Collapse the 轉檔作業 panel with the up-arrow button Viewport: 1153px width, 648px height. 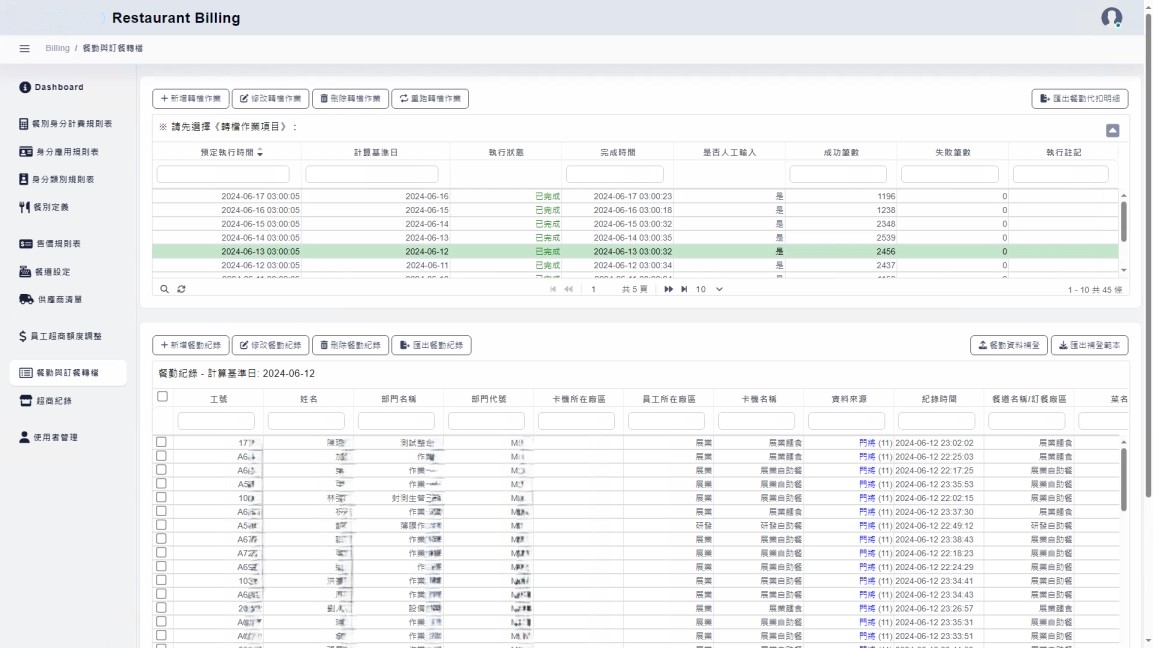1112,130
